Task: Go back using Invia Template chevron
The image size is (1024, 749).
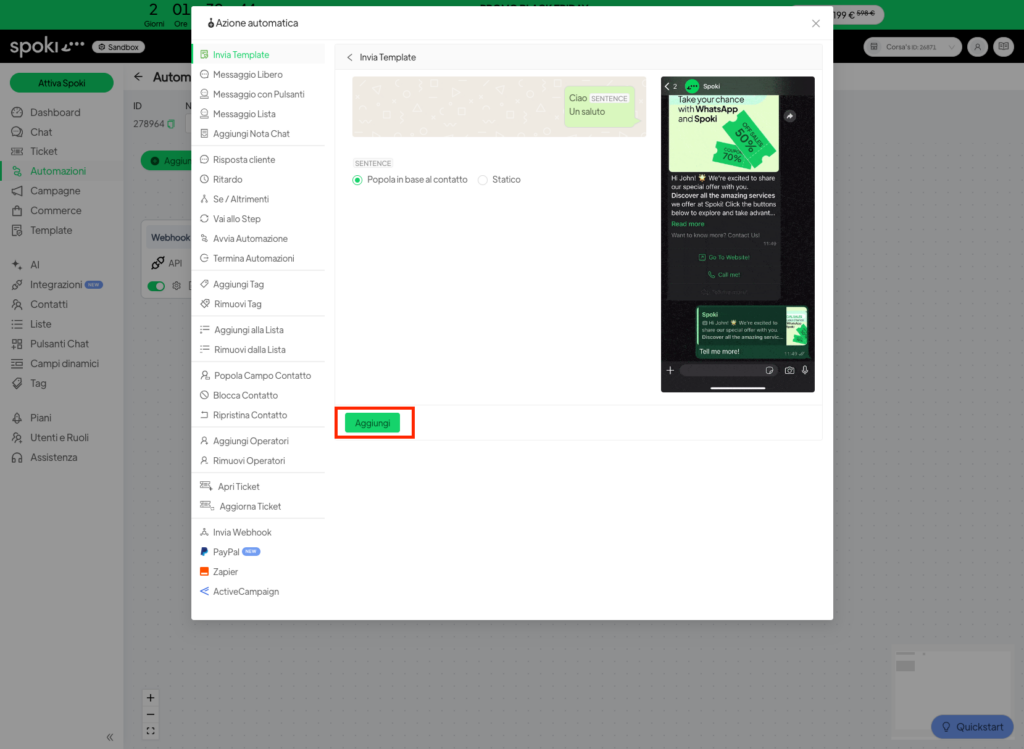Action: point(349,58)
